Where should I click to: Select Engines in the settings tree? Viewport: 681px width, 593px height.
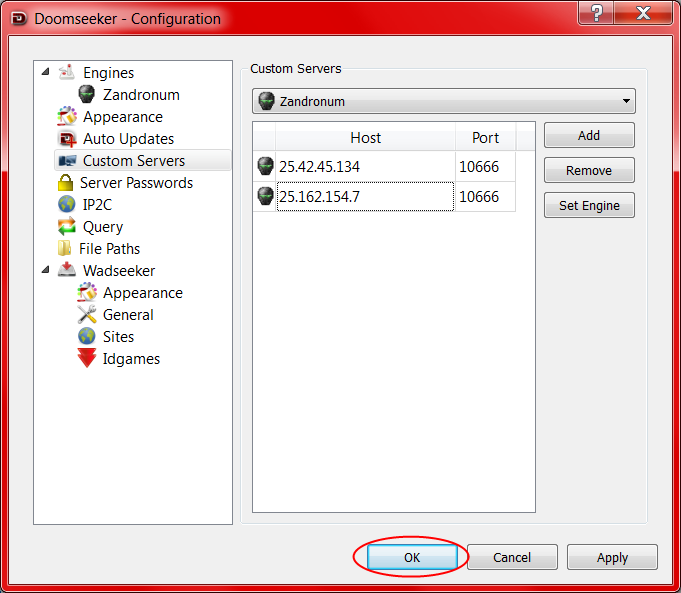[x=109, y=73]
